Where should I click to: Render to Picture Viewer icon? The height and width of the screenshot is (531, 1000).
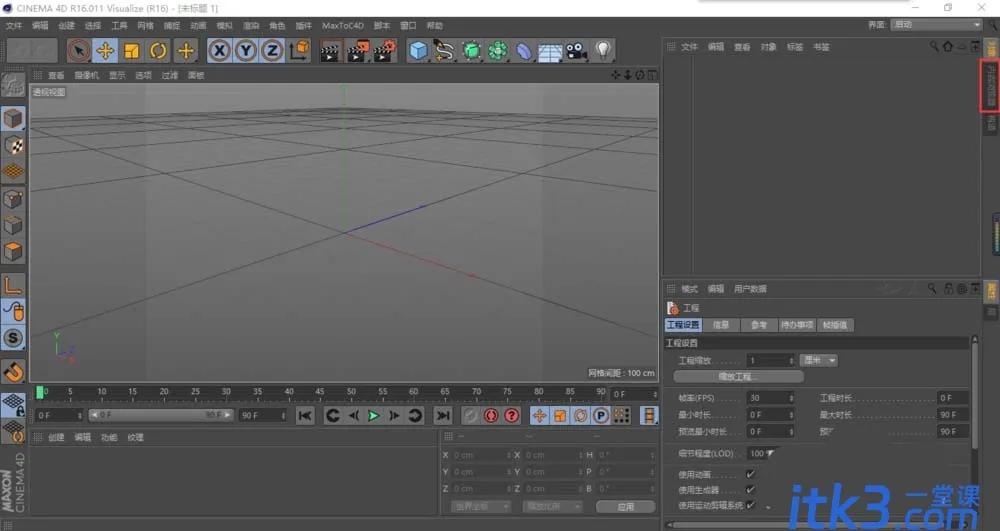coord(357,51)
